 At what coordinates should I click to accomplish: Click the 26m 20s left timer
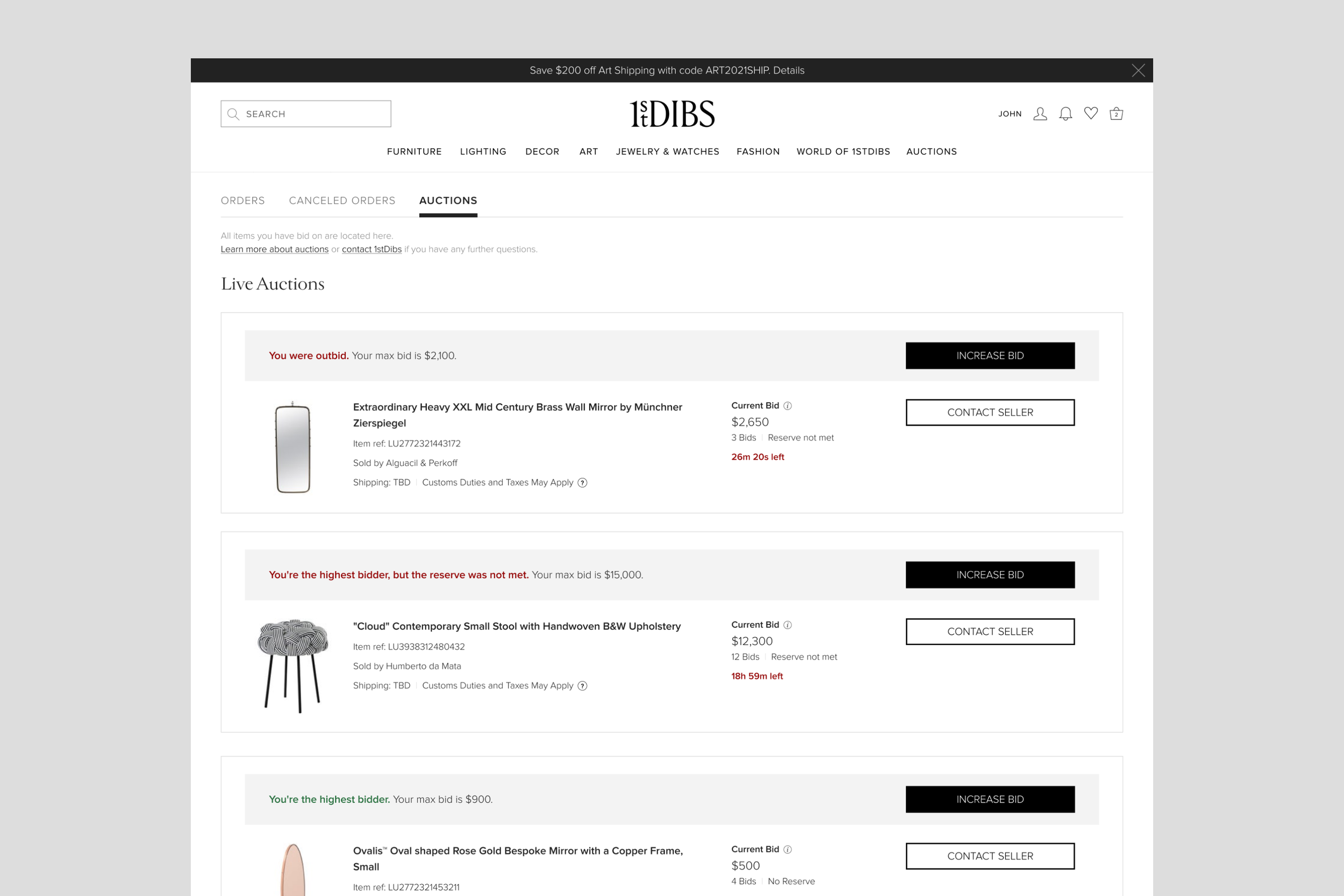[757, 457]
